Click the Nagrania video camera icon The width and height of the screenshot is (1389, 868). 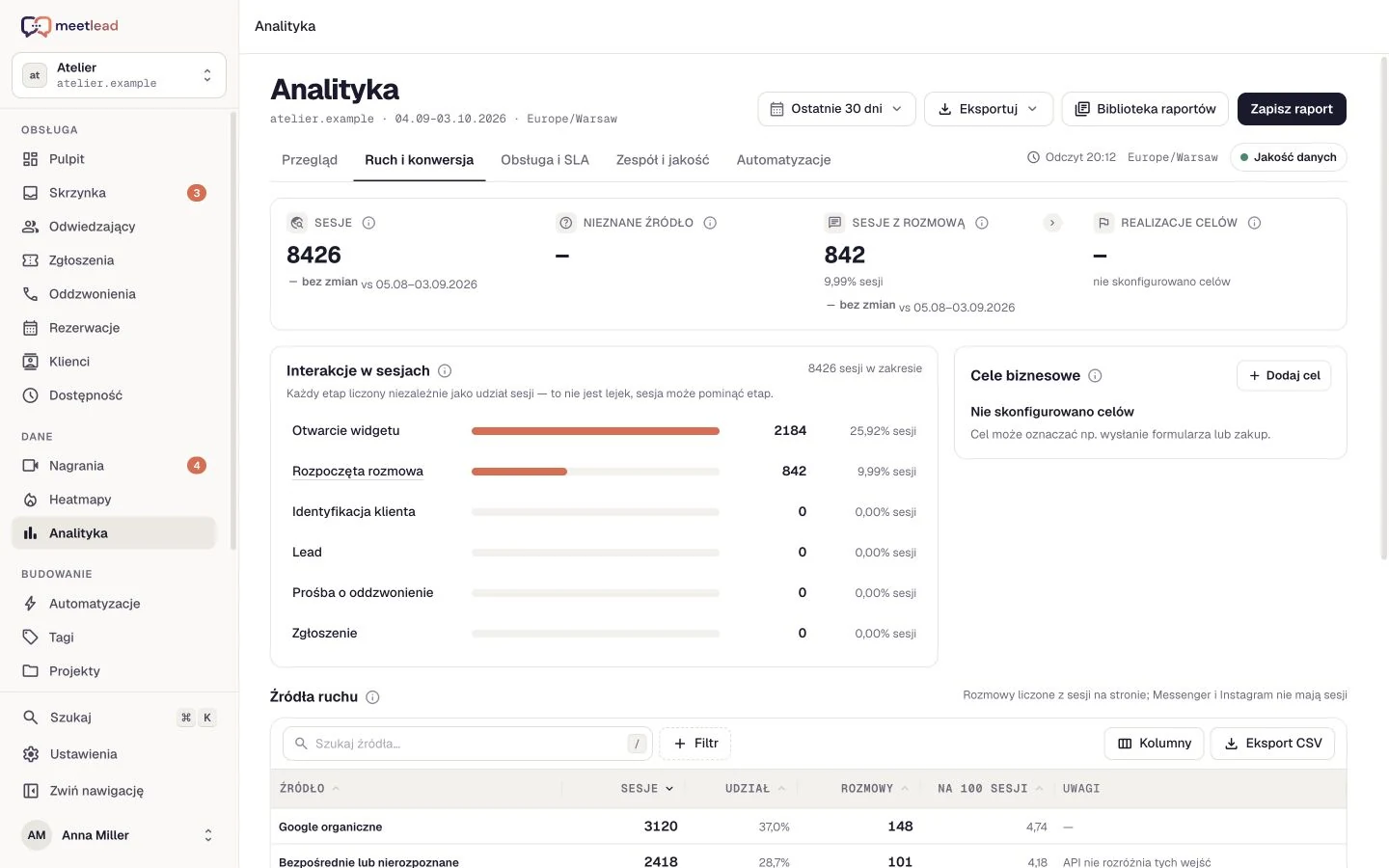(x=31, y=466)
